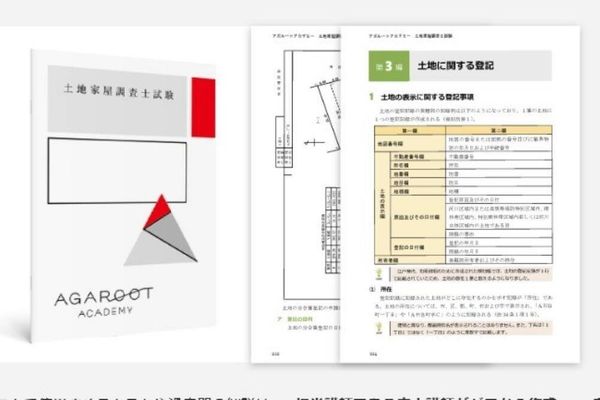Click the red and gray triangle graphic on the cover
The image size is (600, 400).
pos(161,230)
